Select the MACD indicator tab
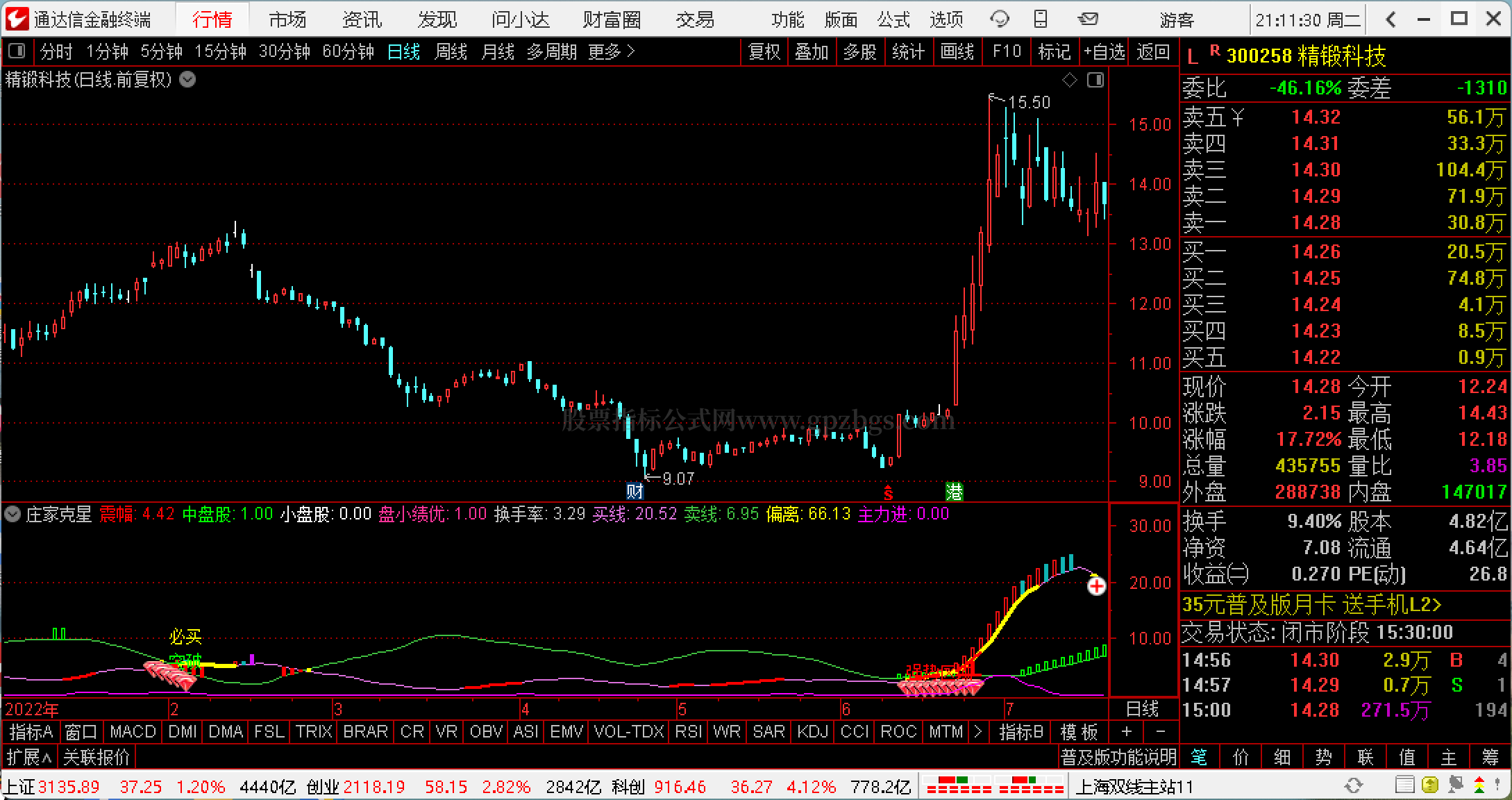 [133, 732]
